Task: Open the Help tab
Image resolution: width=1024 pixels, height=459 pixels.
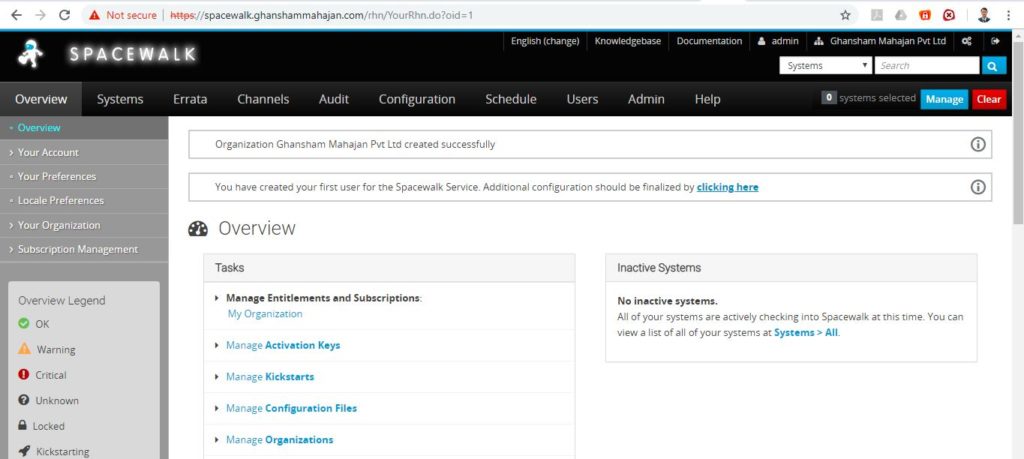Action: click(x=707, y=99)
